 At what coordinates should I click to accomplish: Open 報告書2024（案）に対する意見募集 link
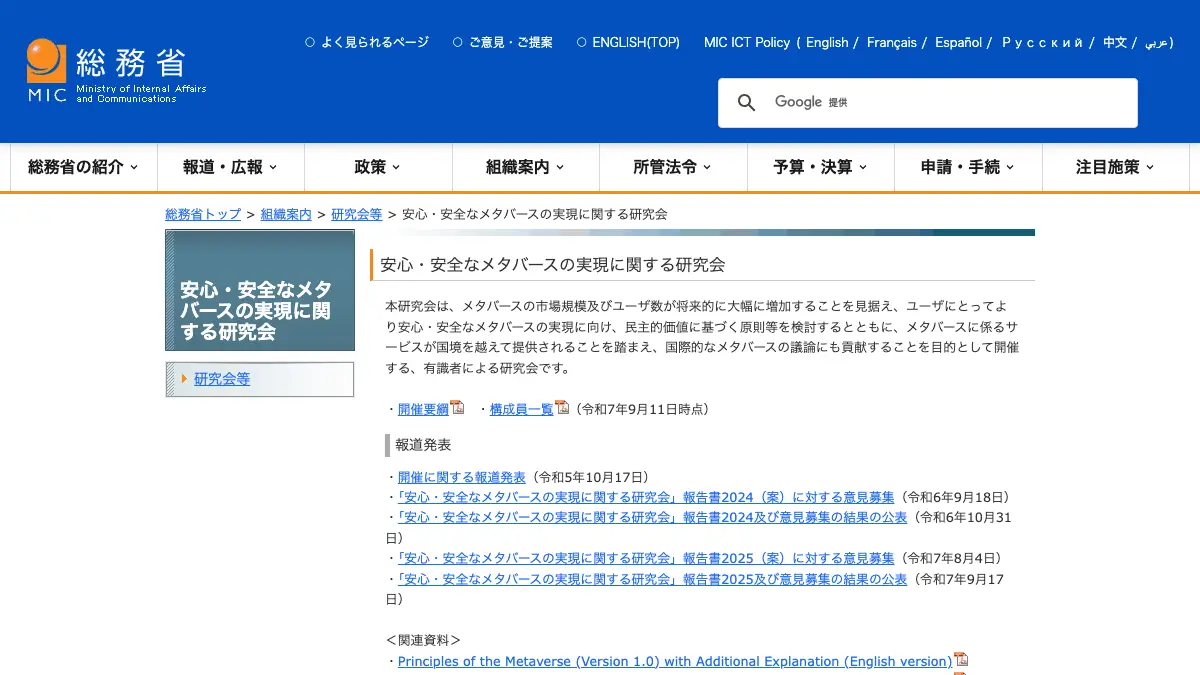pos(646,497)
